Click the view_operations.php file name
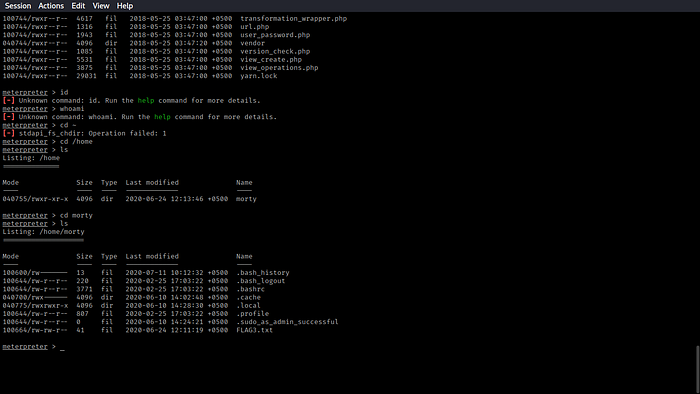Screen dimensions: 700x394 click(279, 68)
